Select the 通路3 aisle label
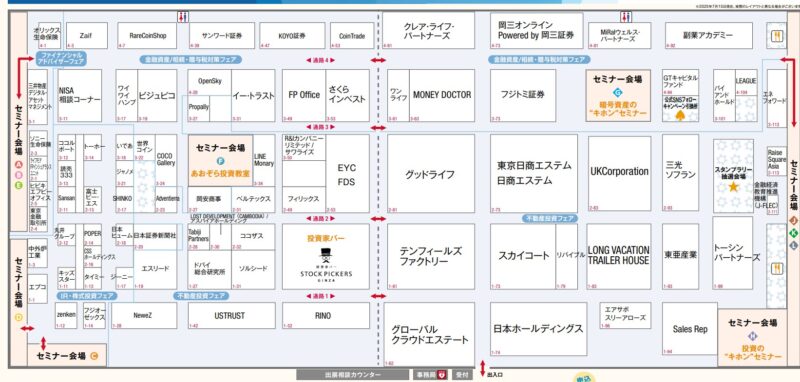 coord(320,126)
